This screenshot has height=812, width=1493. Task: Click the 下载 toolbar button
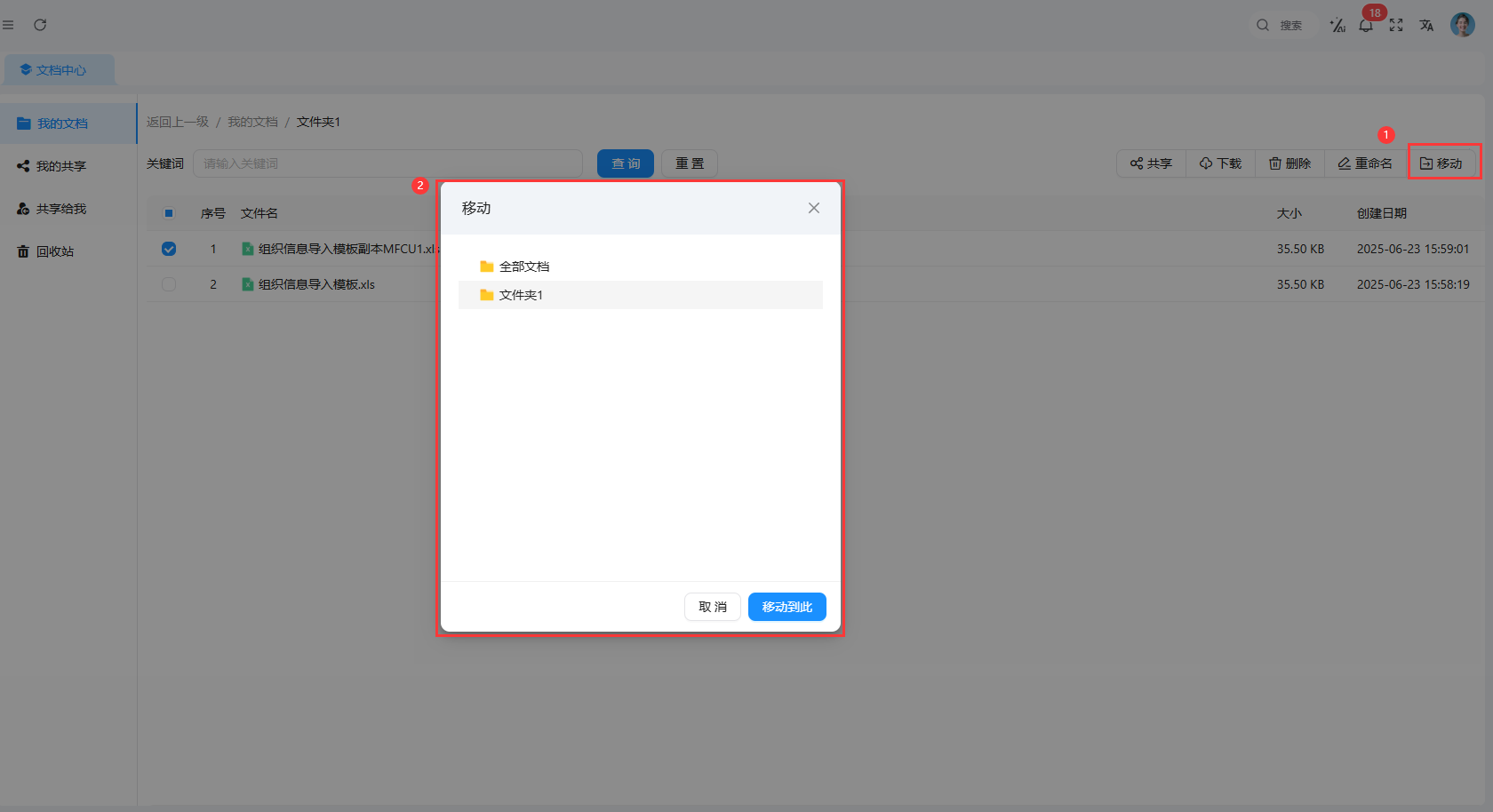[x=1220, y=163]
